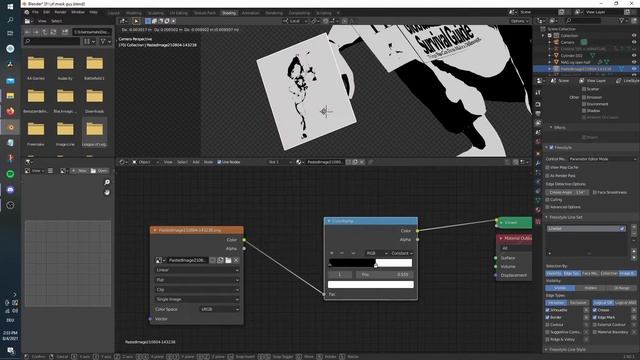Open the filter icon in outliner header

click(x=621, y=20)
